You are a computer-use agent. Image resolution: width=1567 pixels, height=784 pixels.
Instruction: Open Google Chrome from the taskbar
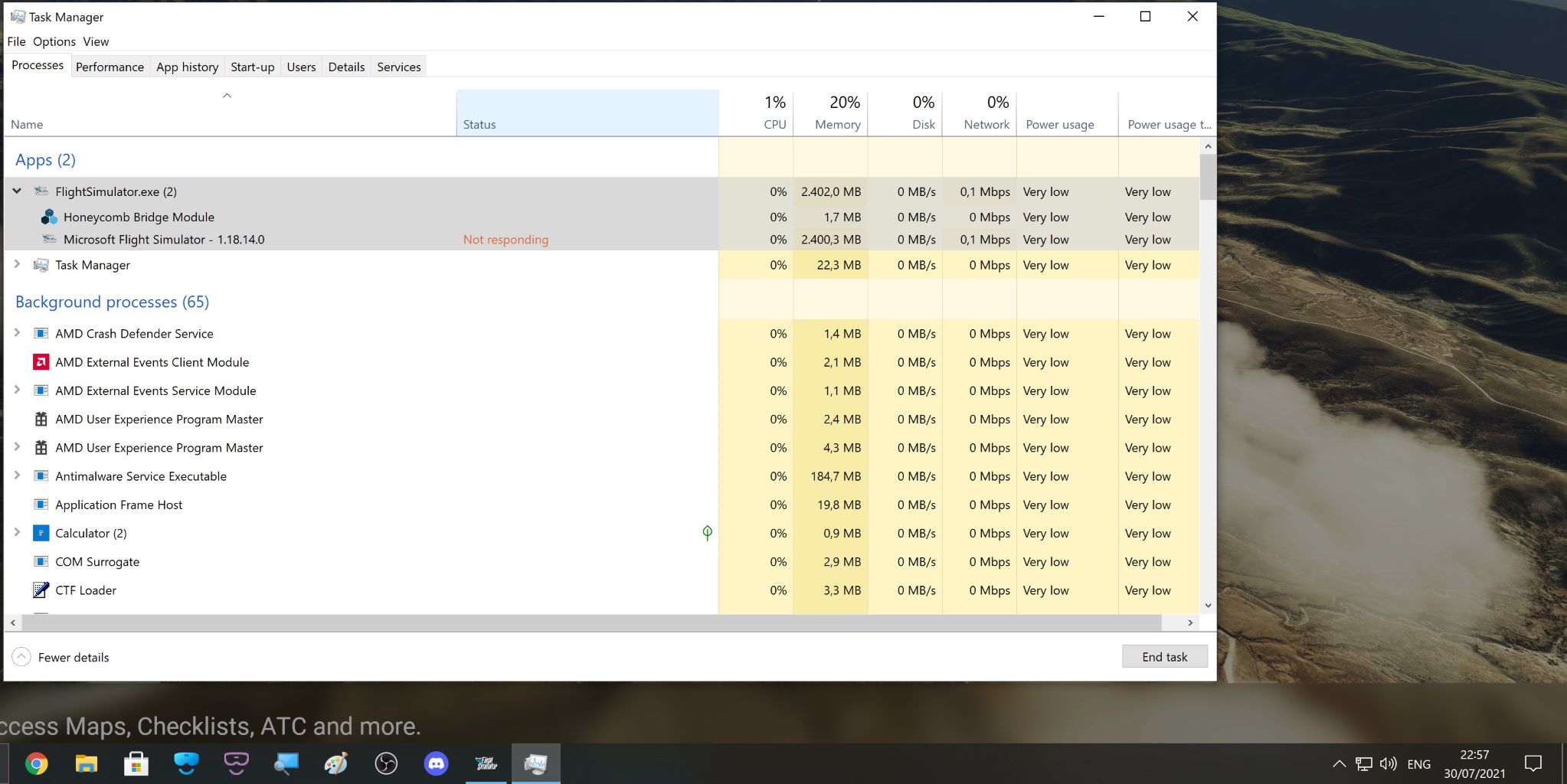[x=36, y=763]
